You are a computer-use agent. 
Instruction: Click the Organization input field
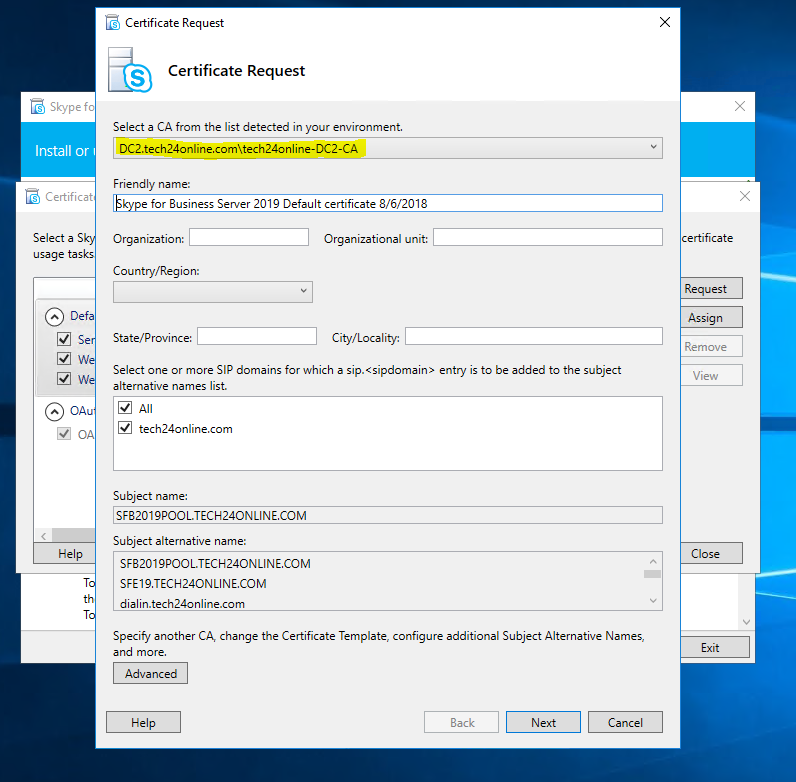coord(249,237)
